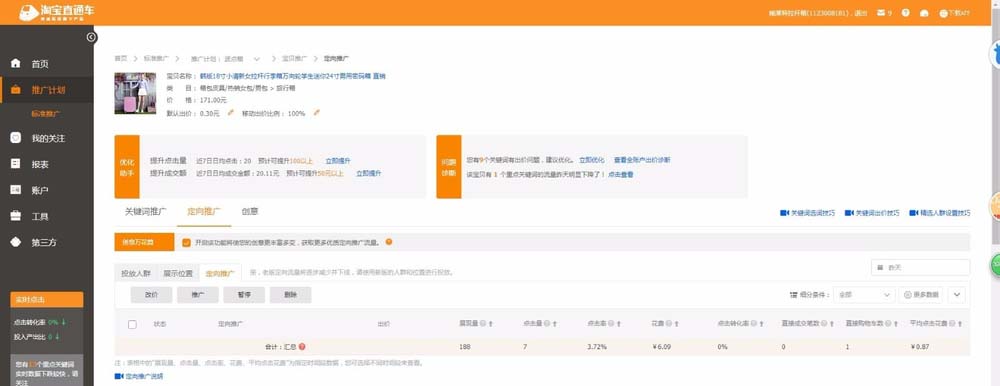Select 标准推广 sidebar submenu item
1000x386 pixels.
(x=46, y=114)
